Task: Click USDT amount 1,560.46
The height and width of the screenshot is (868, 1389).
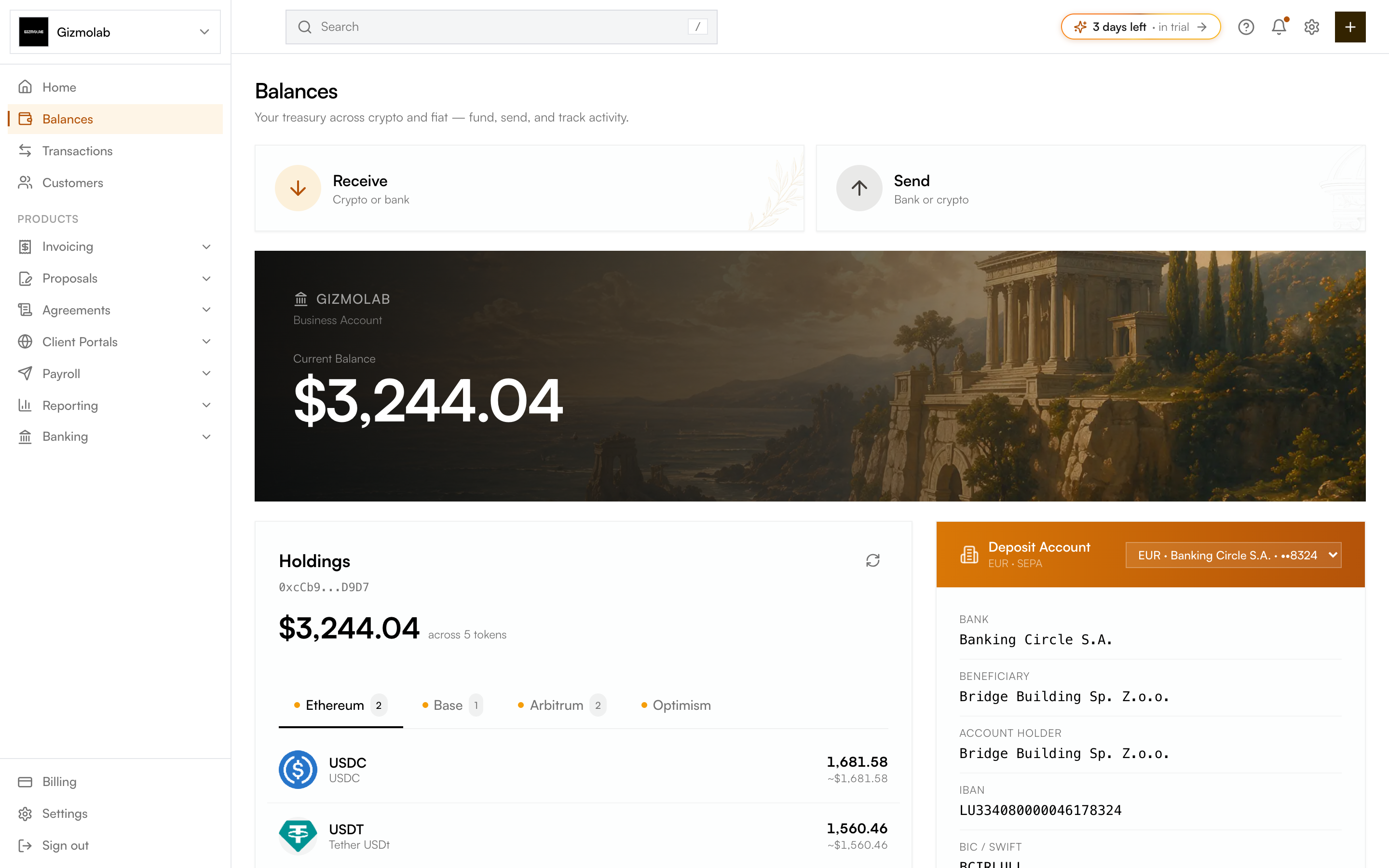Action: tap(857, 828)
